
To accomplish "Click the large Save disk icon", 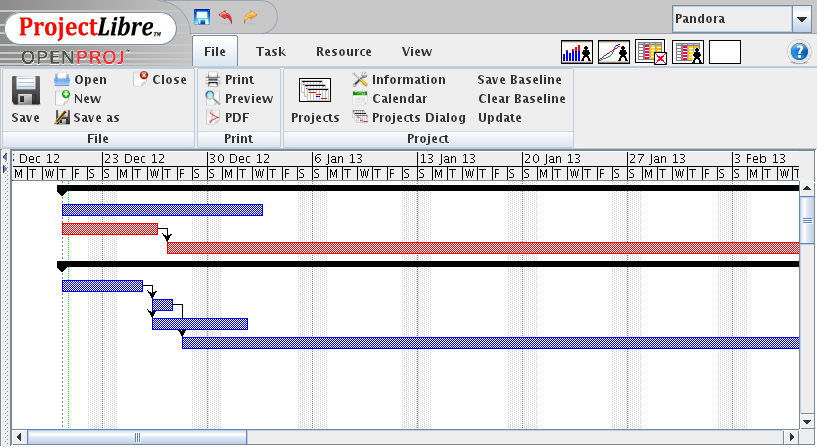I will point(26,92).
